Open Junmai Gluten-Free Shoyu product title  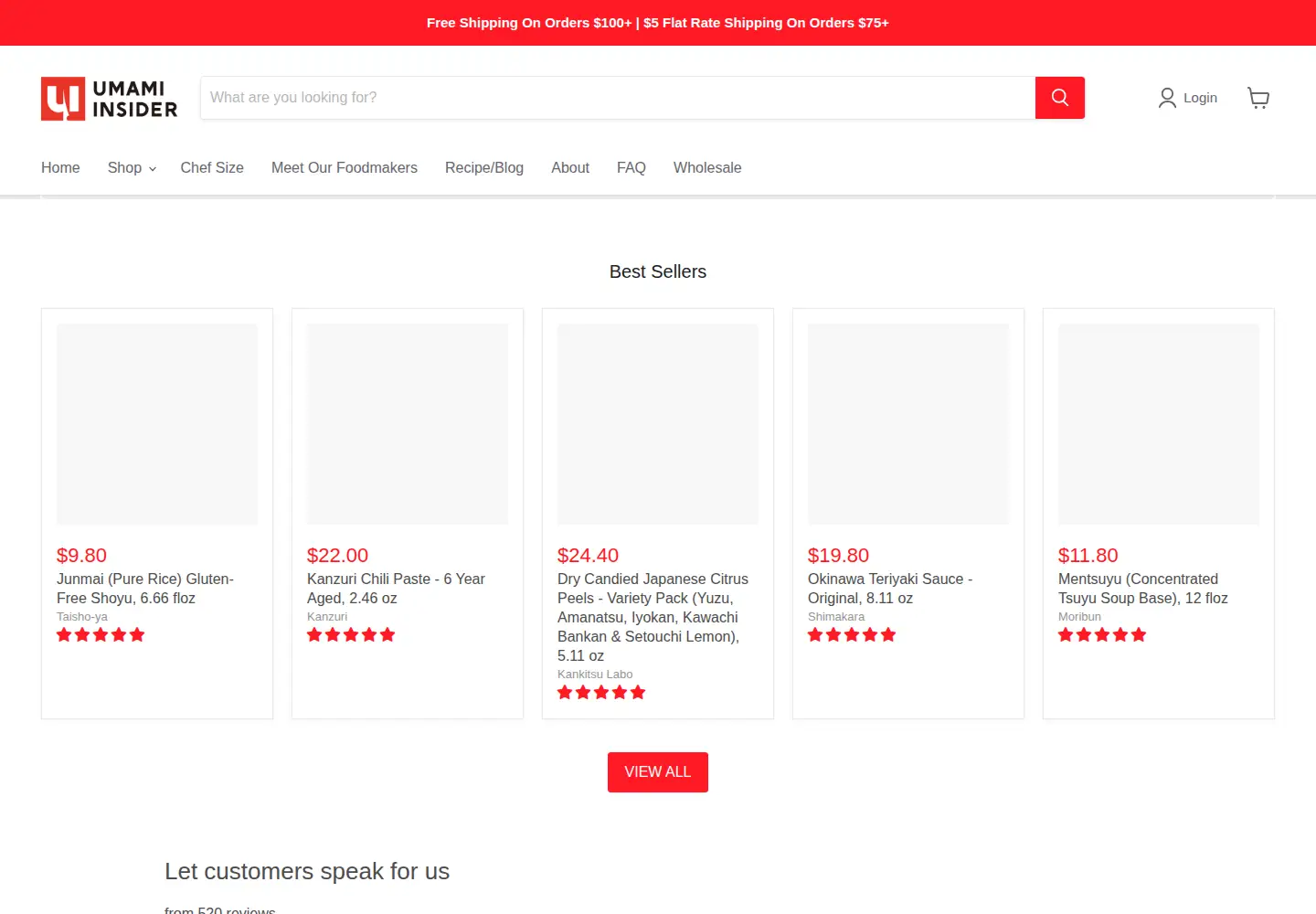[x=145, y=589]
